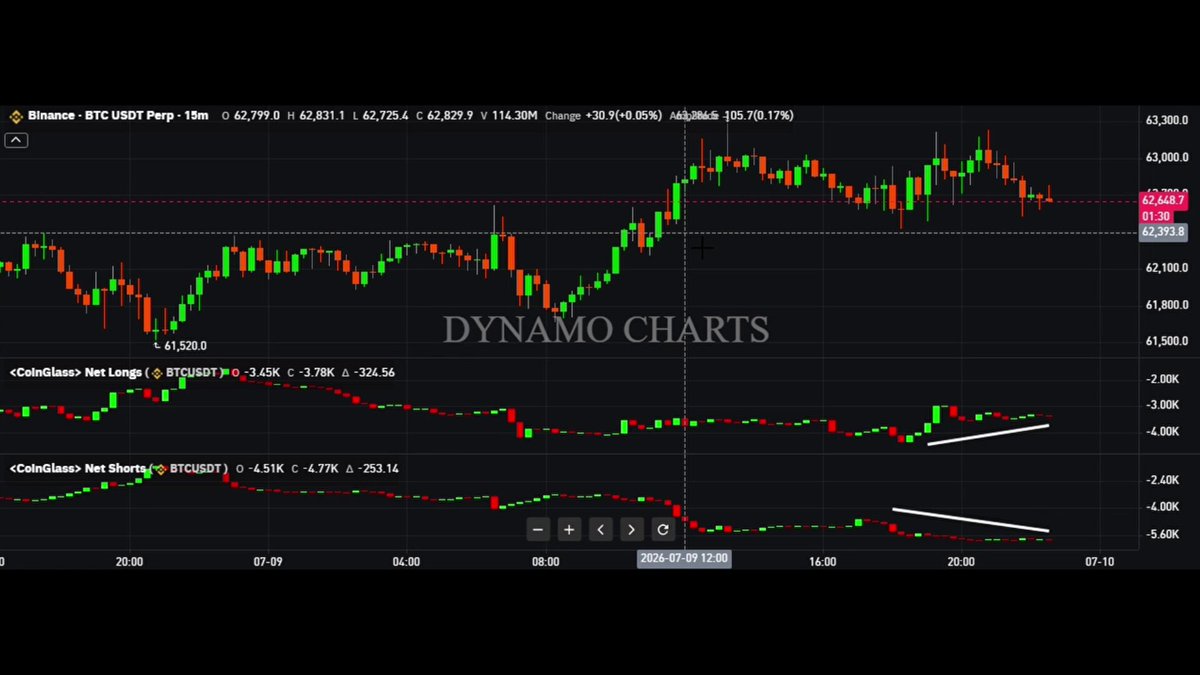Click the volume value 114.30M
This screenshot has width=1200, height=675.
[514, 116]
